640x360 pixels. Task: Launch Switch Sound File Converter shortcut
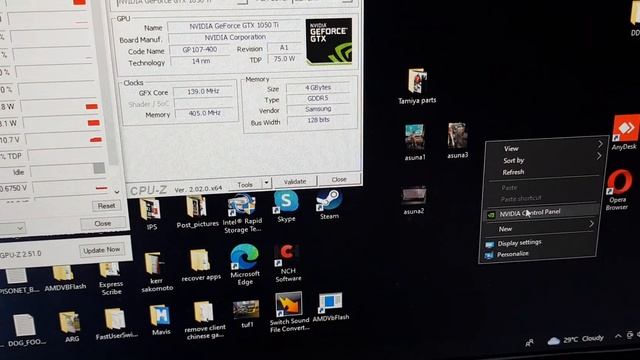[289, 304]
